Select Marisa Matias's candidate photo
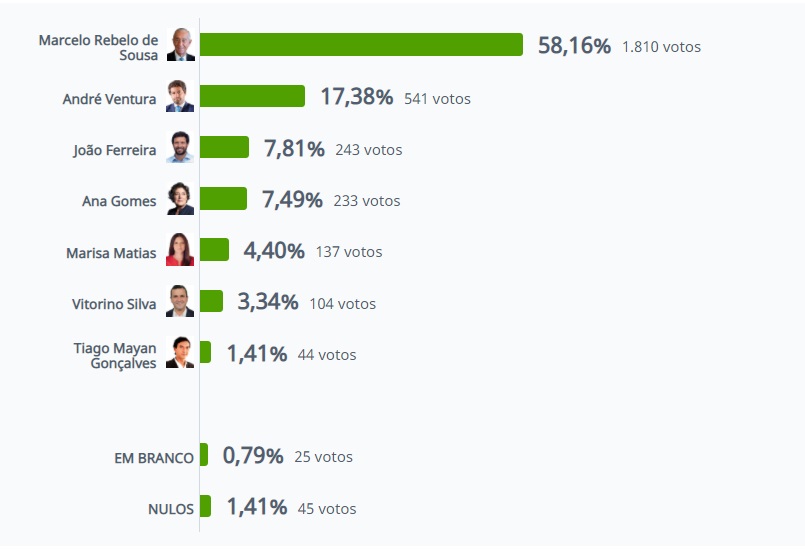Viewport: 805px width, 559px height. (x=180, y=250)
